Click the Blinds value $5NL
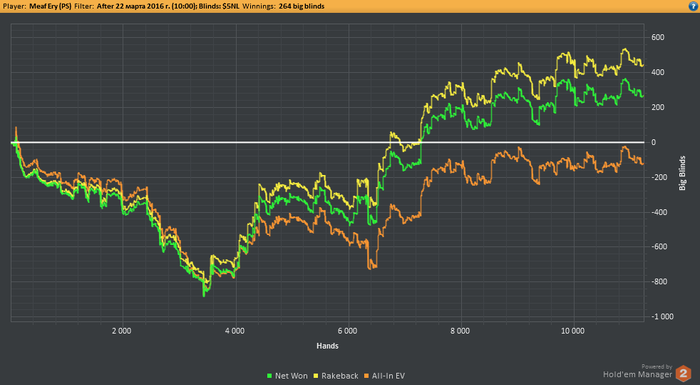The width and height of the screenshot is (700, 385). tap(230, 6)
